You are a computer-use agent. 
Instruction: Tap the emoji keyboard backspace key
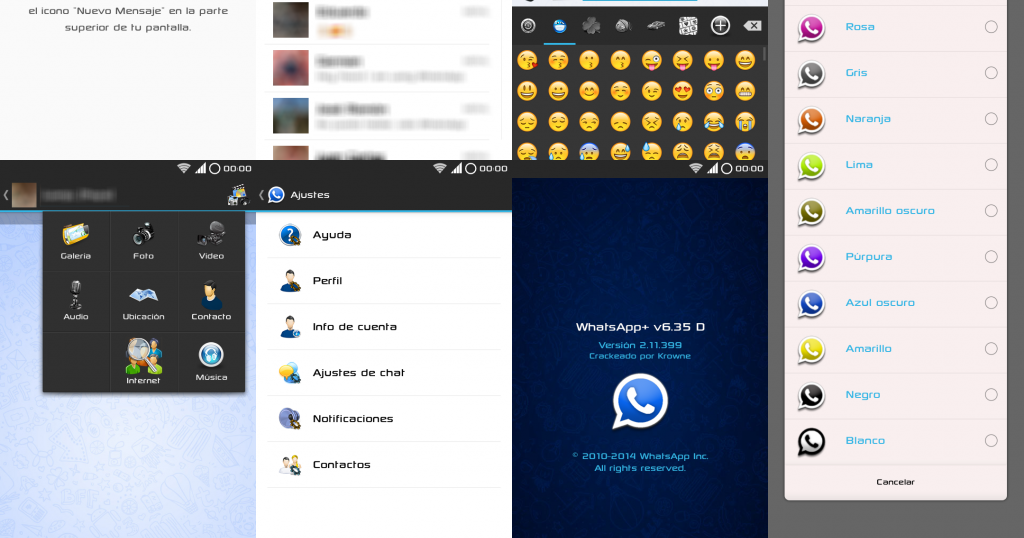pos(752,25)
